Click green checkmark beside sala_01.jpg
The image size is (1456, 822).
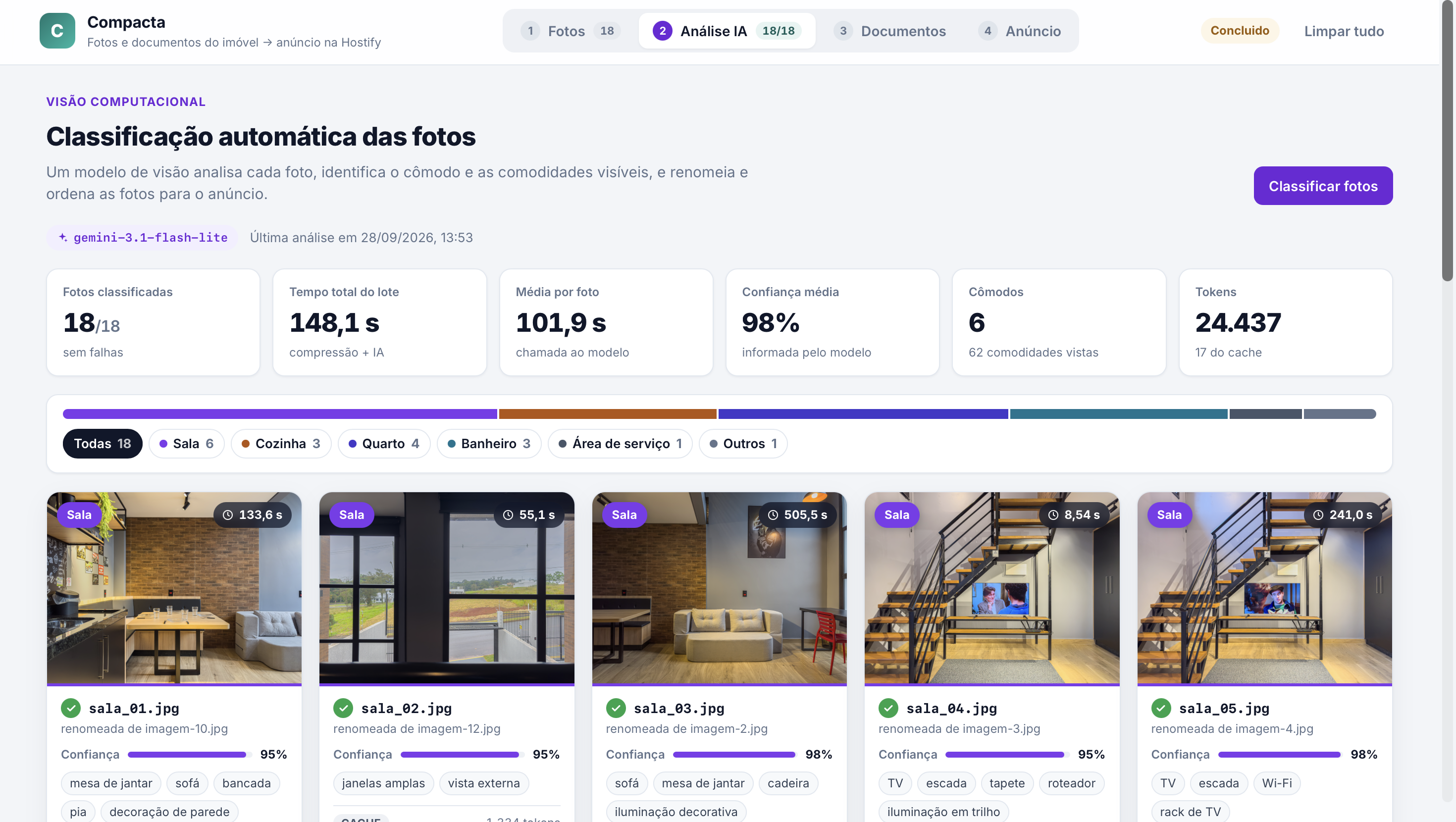(71, 708)
